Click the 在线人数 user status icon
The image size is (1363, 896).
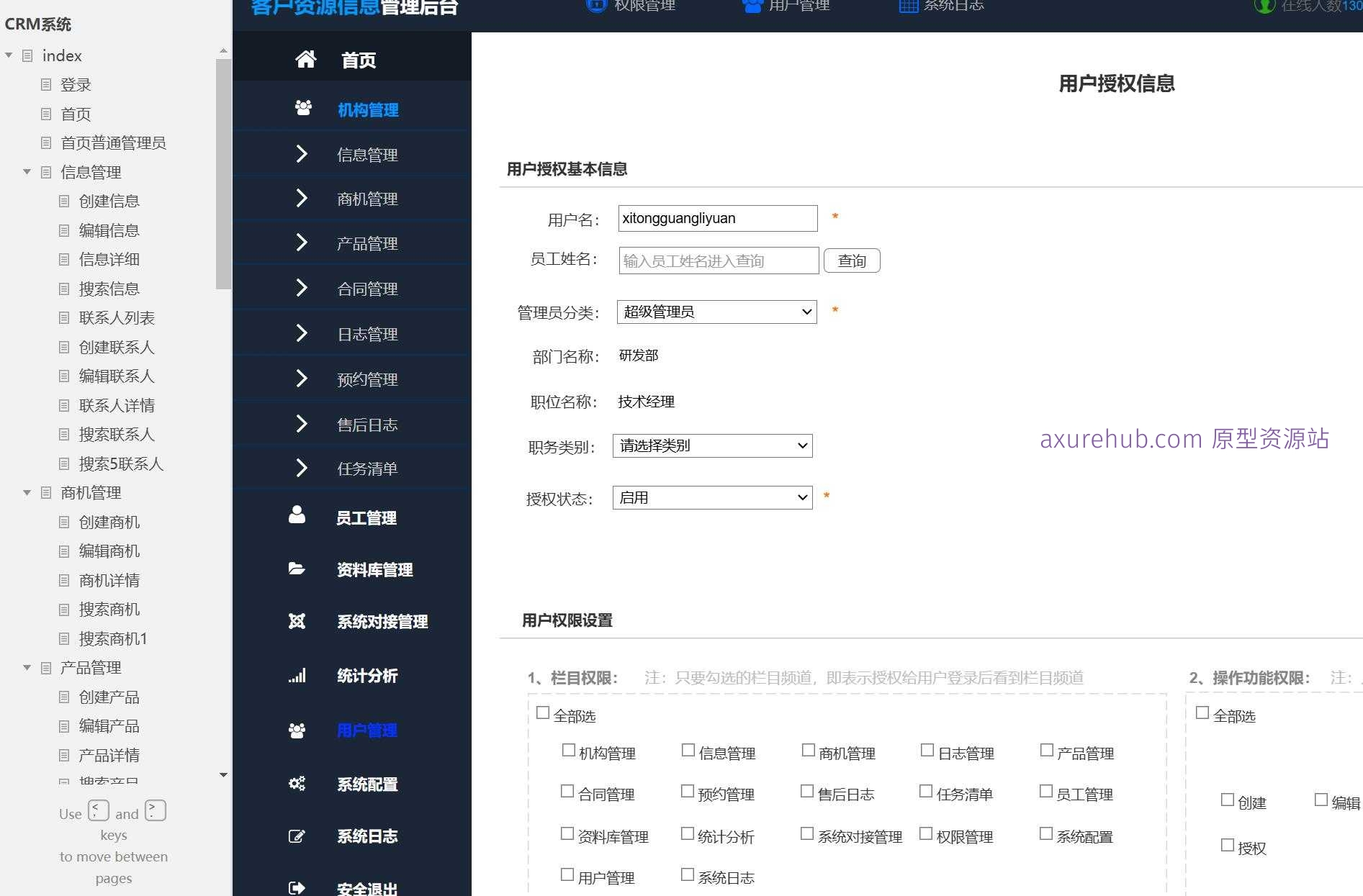1266,6
